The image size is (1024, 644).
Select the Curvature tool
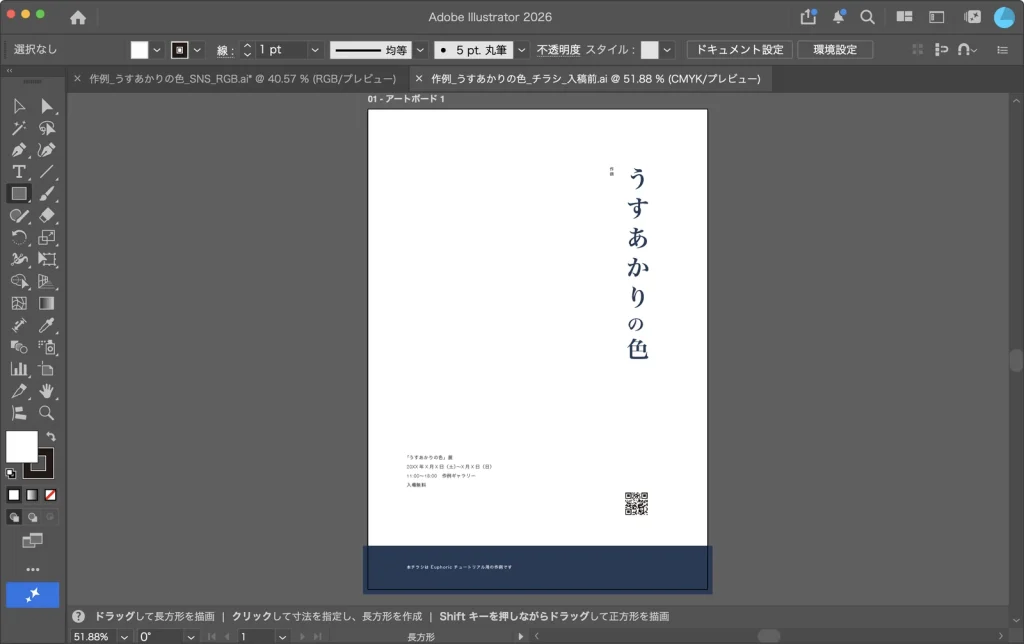(46, 150)
